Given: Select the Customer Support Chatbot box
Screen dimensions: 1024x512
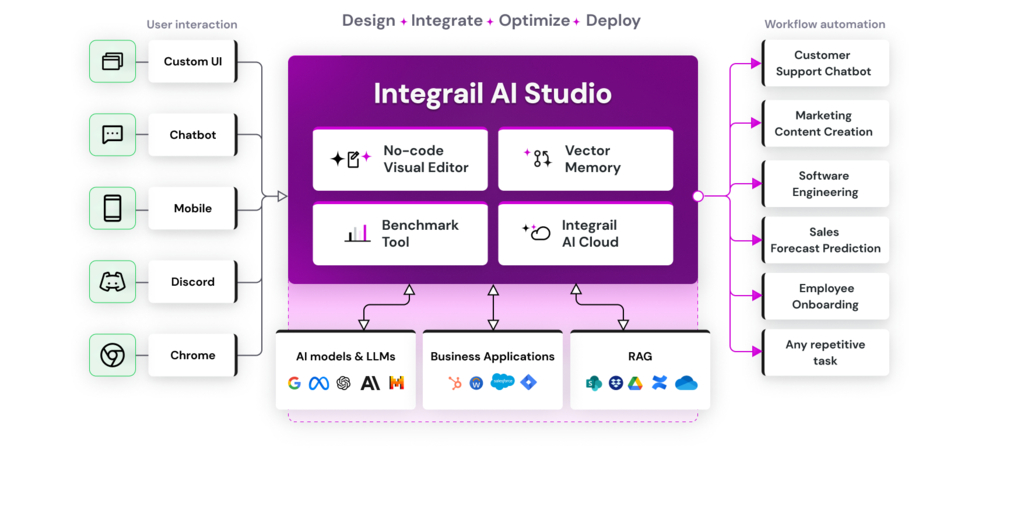Looking at the screenshot, I should (825, 63).
